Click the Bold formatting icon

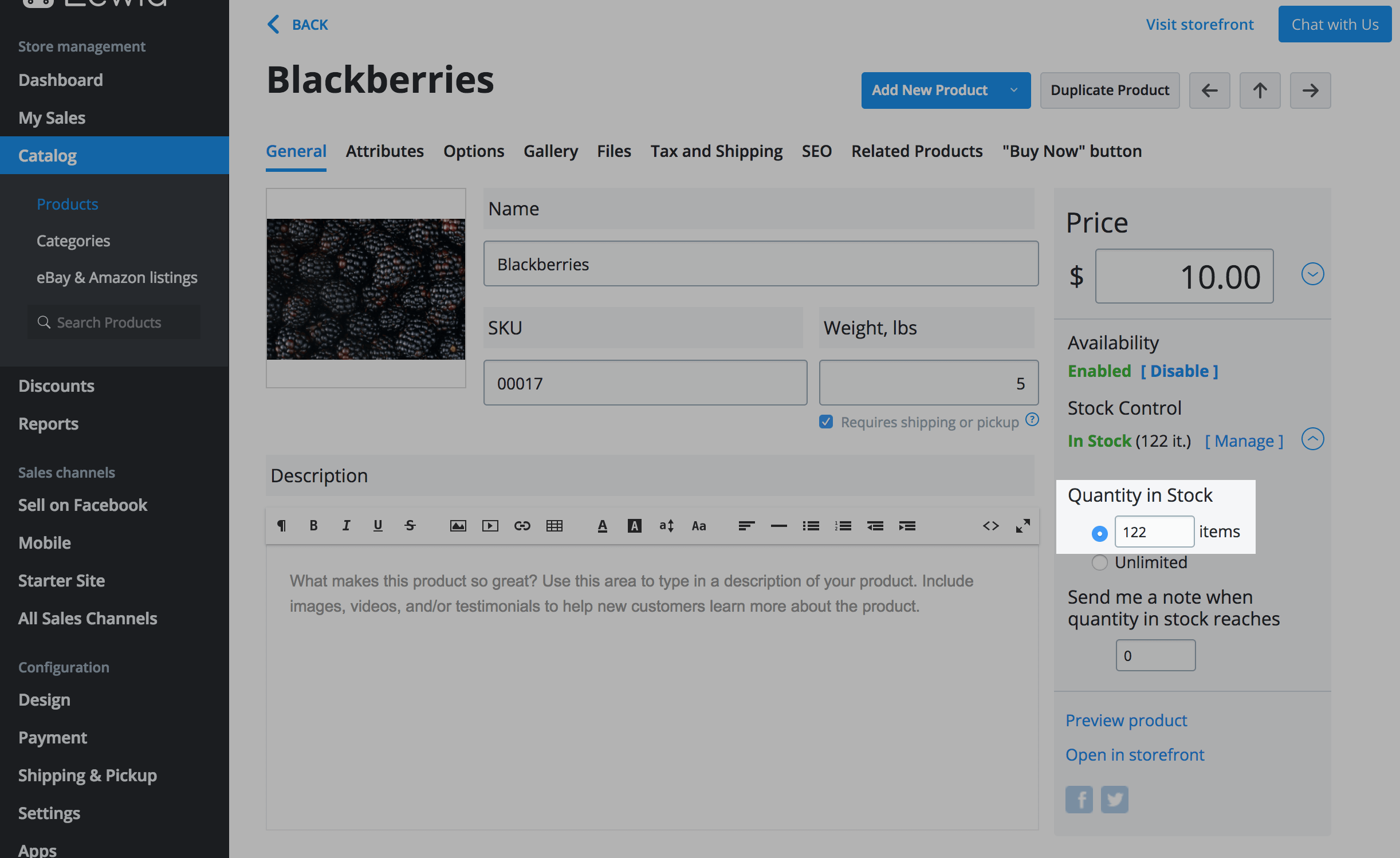313,525
